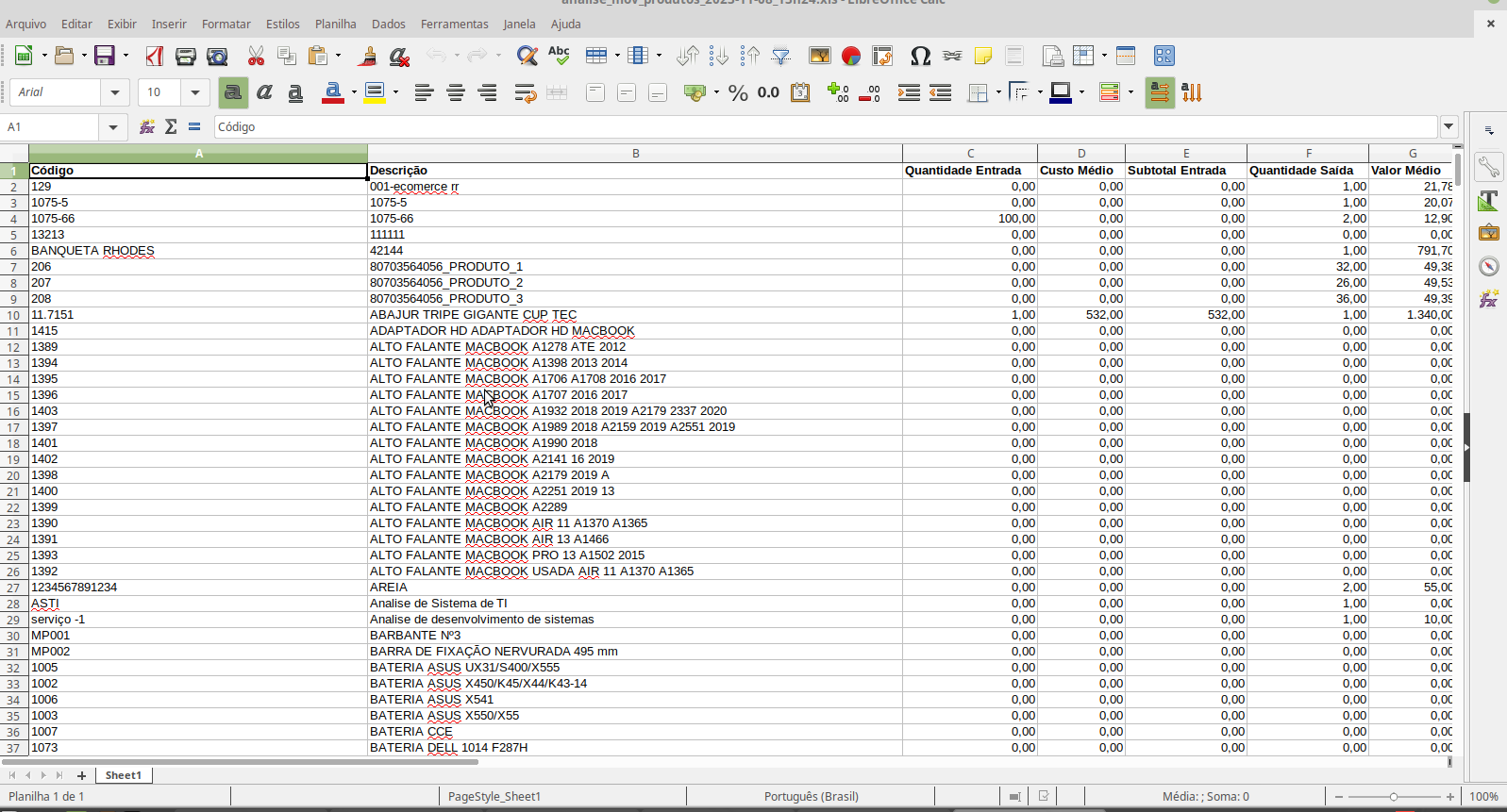1507x812 pixels.
Task: Open Find and Replace
Action: click(x=527, y=56)
